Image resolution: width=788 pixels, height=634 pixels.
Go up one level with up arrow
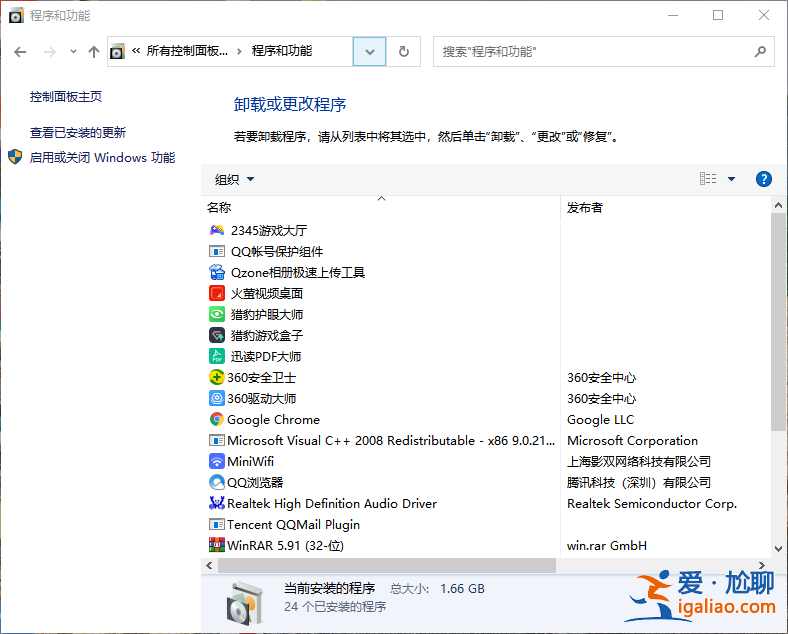point(93,52)
